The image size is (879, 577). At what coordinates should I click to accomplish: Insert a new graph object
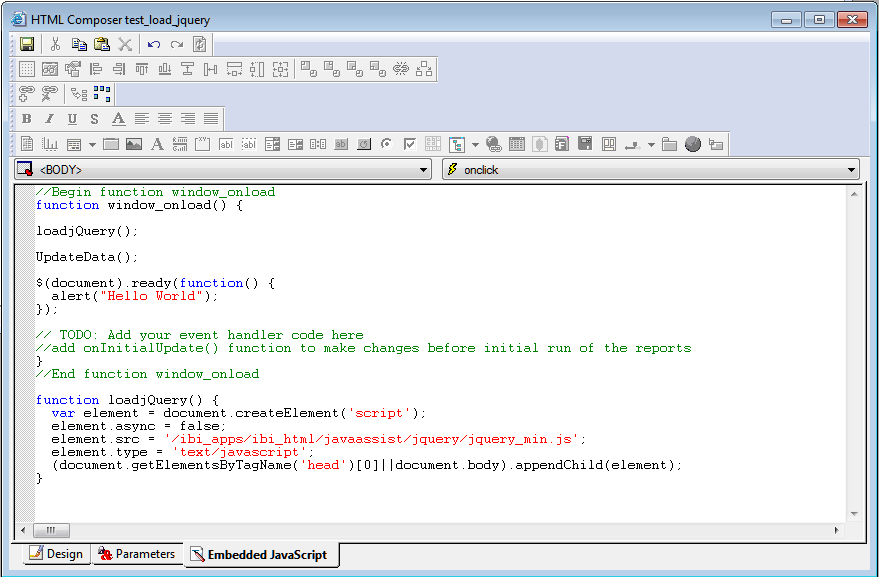coord(49,144)
